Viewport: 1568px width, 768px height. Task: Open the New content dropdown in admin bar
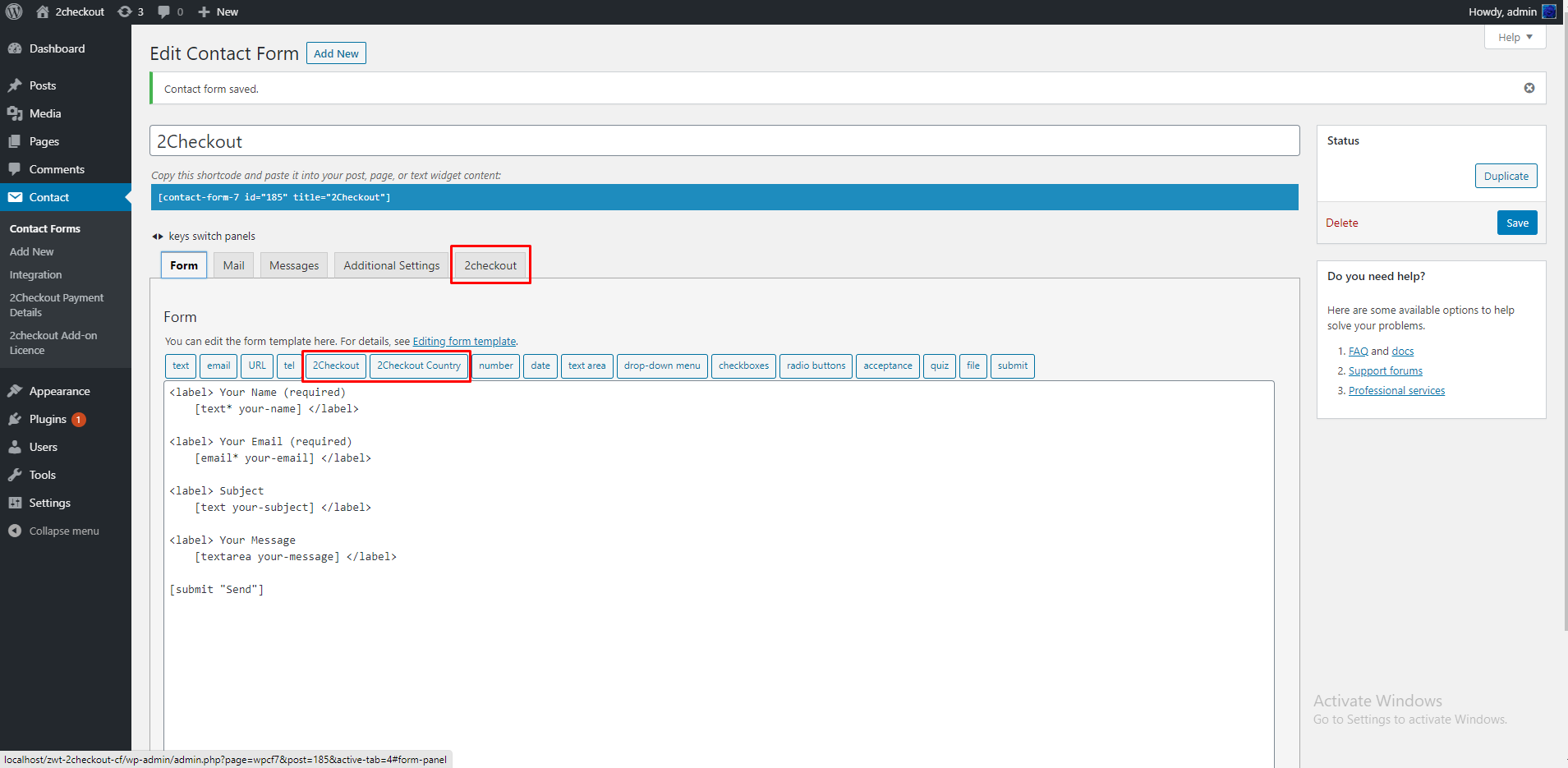(x=218, y=11)
